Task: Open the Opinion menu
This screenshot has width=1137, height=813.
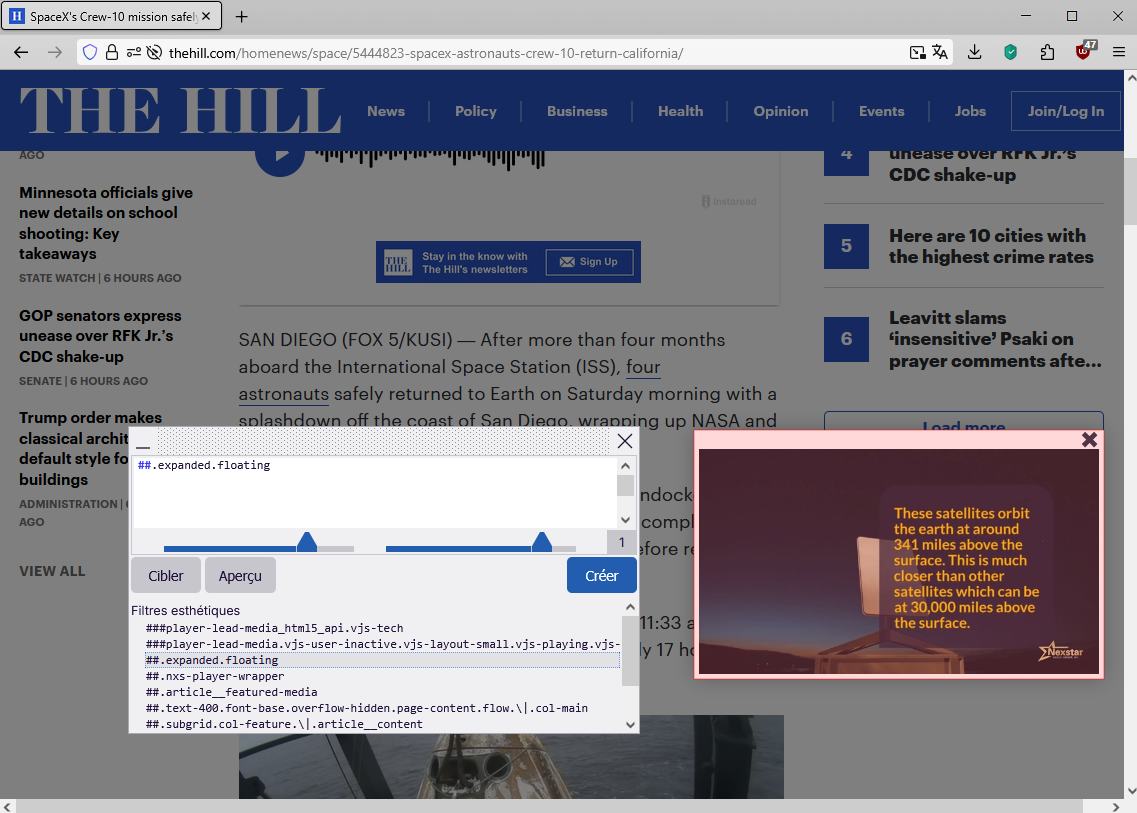Action: click(x=780, y=111)
